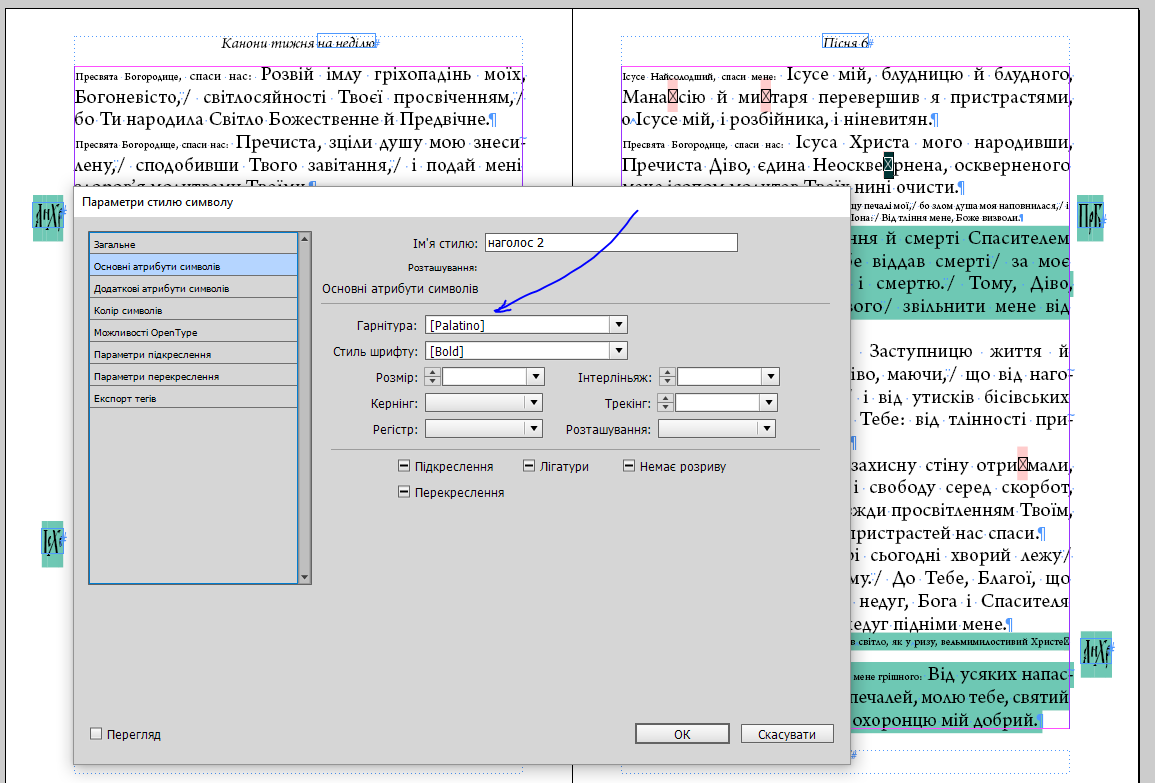The height and width of the screenshot is (783, 1155).
Task: Open the Регістр case dropdown
Action: coord(534,428)
